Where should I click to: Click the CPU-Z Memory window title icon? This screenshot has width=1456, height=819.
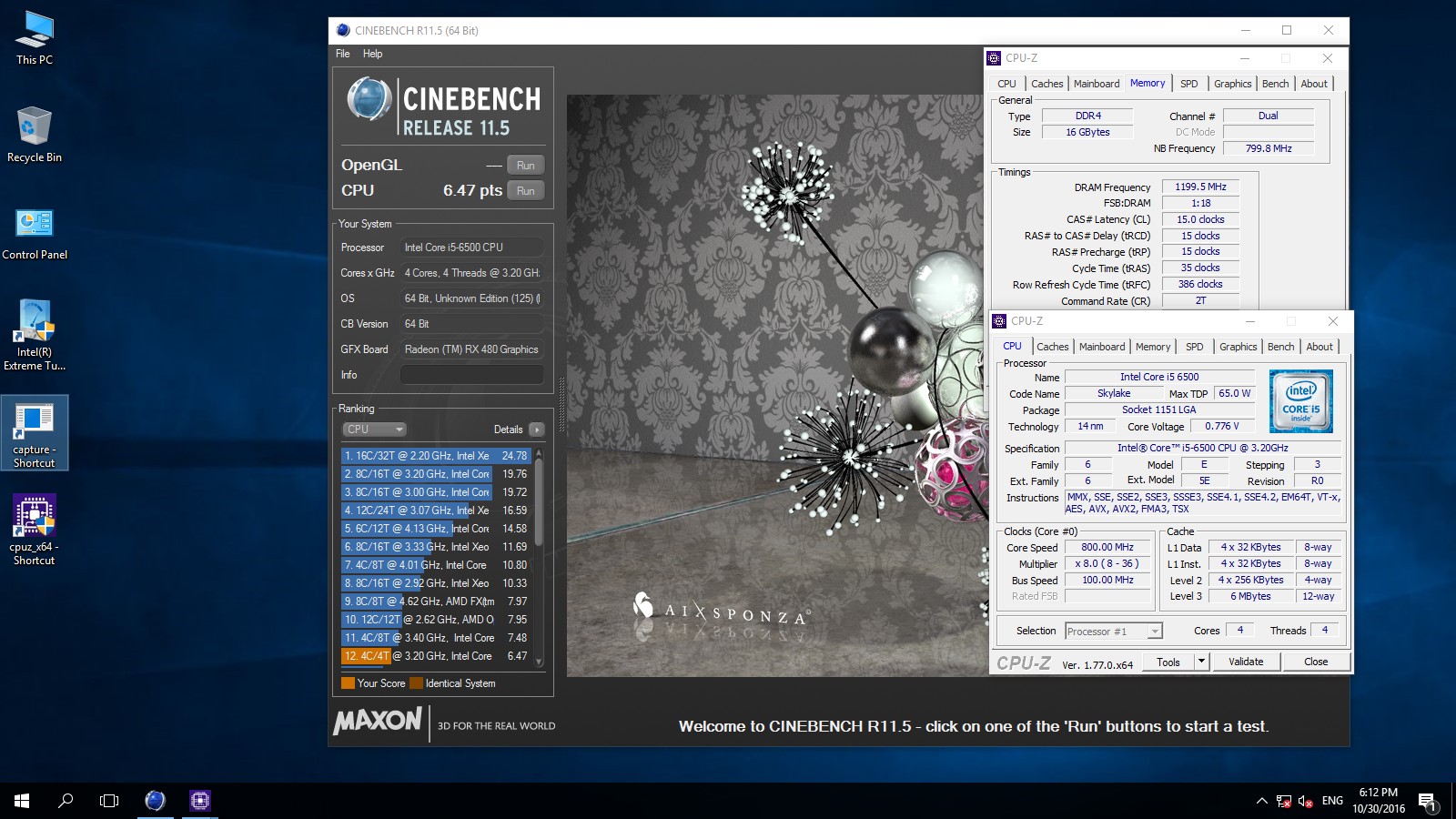994,58
